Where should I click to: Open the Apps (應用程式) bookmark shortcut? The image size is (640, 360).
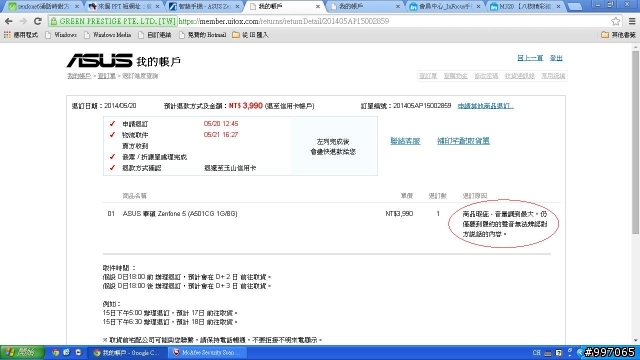pyautogui.click(x=20, y=35)
